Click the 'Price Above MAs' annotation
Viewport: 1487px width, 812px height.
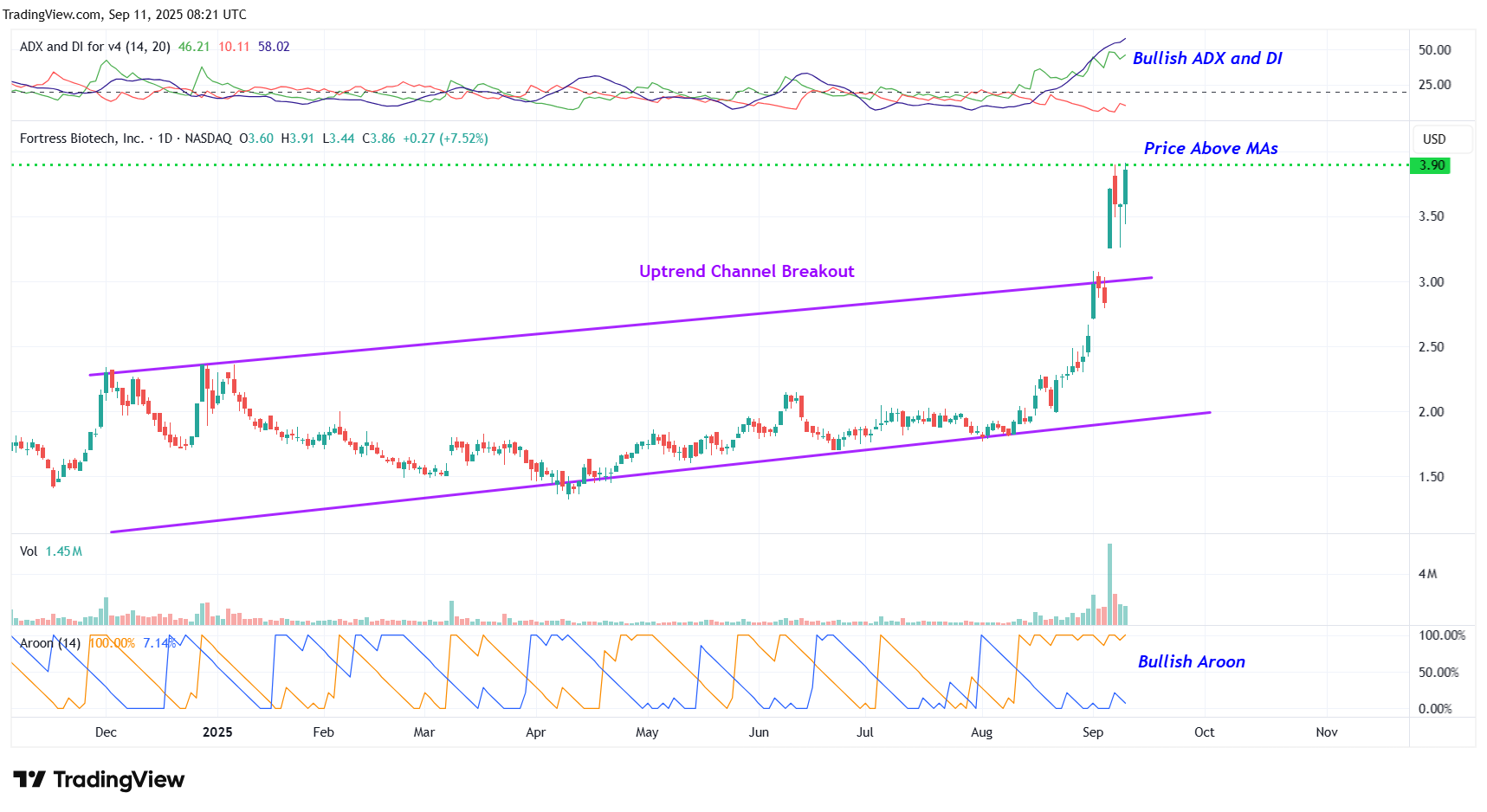[1211, 148]
